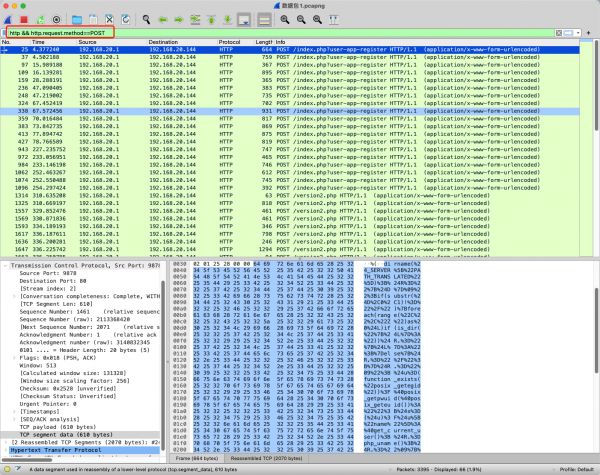
Task: Zoom out main window text
Action: [x=301, y=20]
